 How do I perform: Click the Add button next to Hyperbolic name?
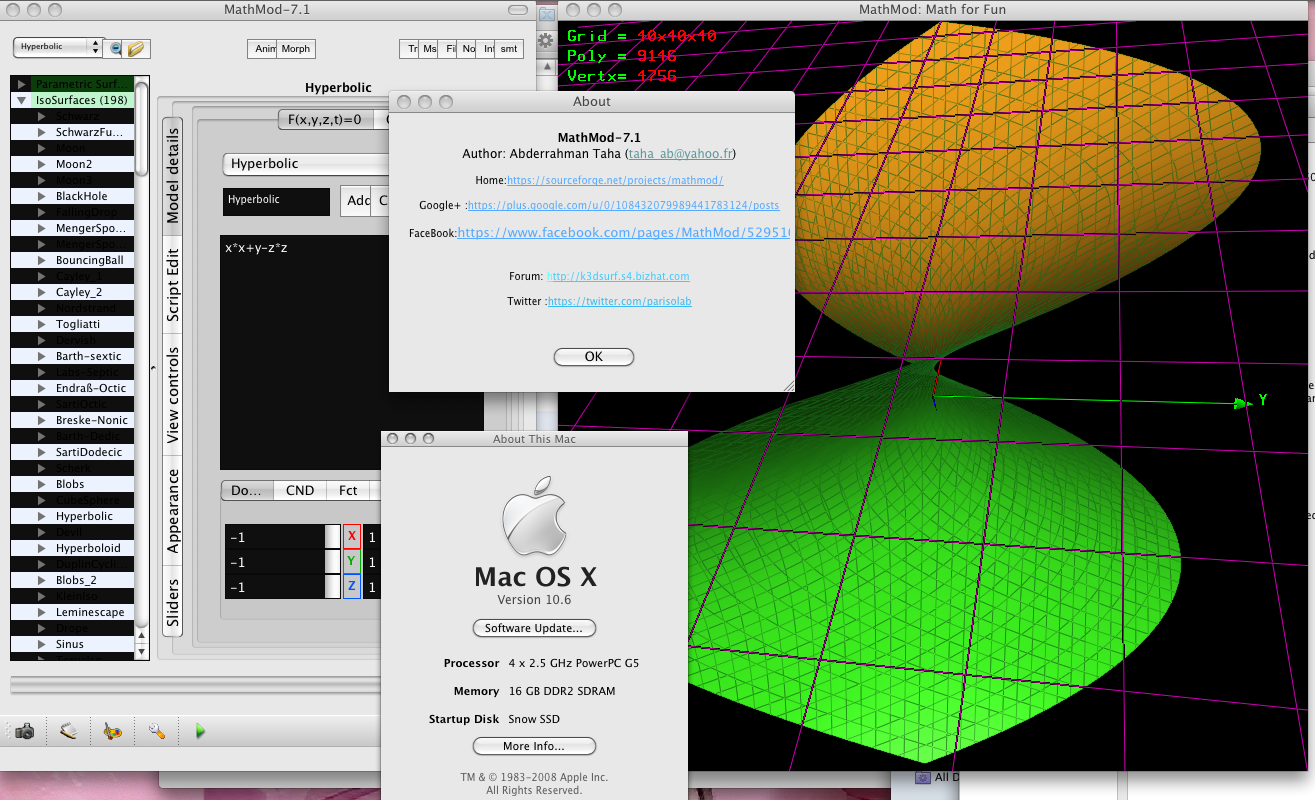click(x=358, y=200)
